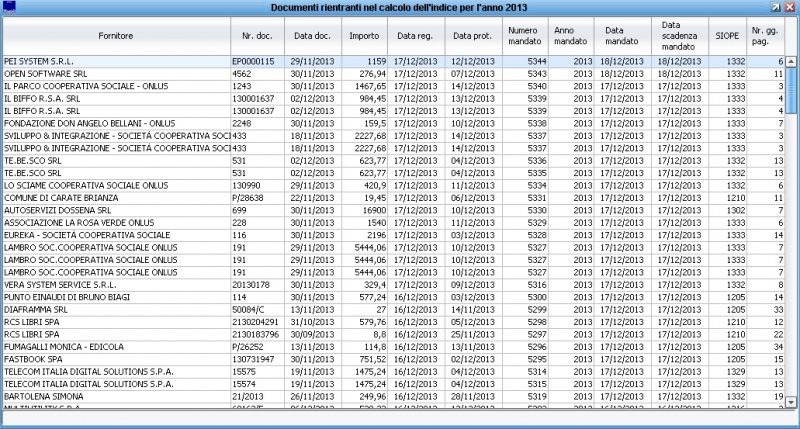Click data doc. 31/10/2013
Viewport: 800px width, 429px height.
tap(312, 322)
